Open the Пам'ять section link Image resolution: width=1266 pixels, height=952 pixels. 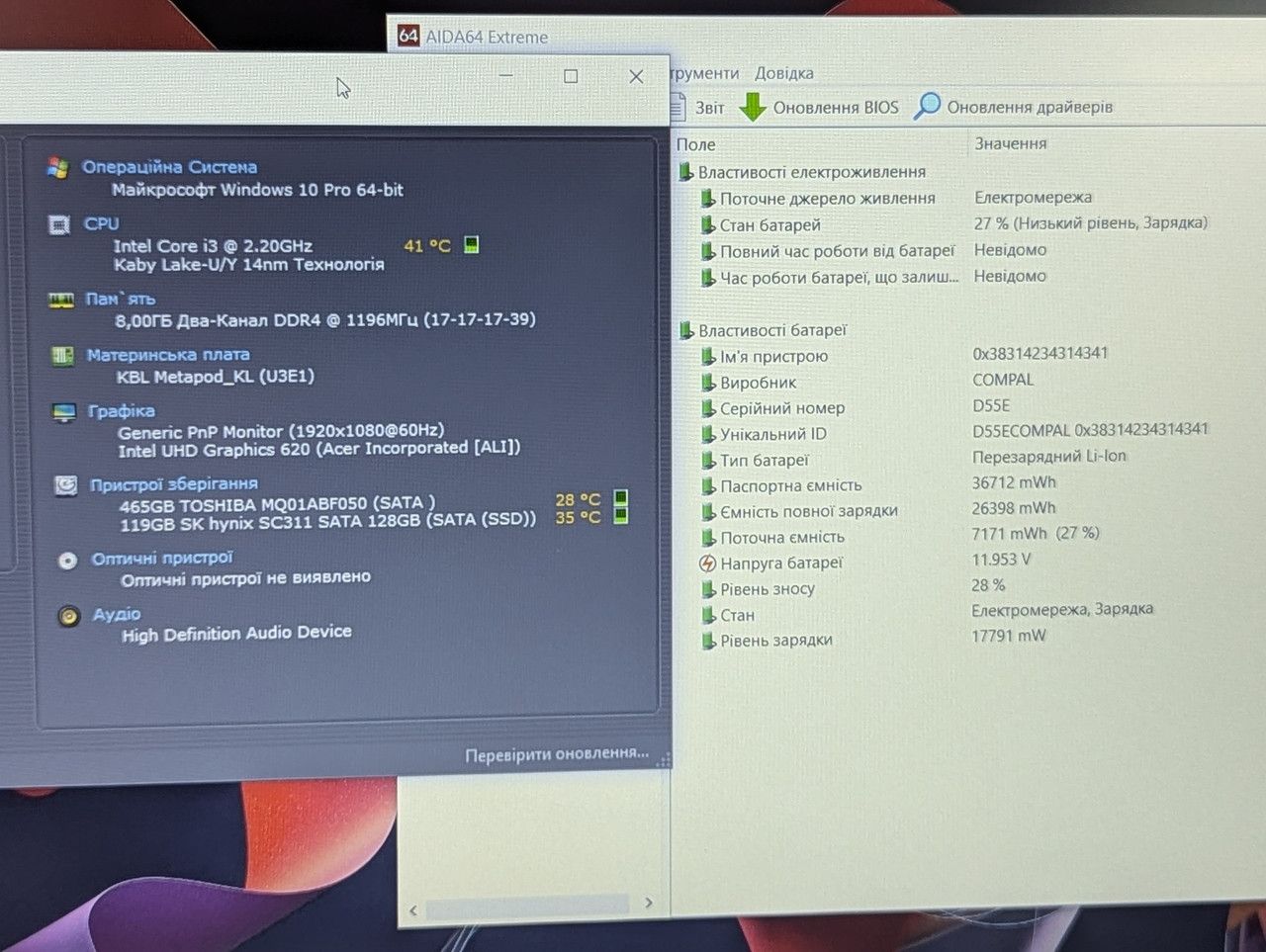click(x=121, y=299)
